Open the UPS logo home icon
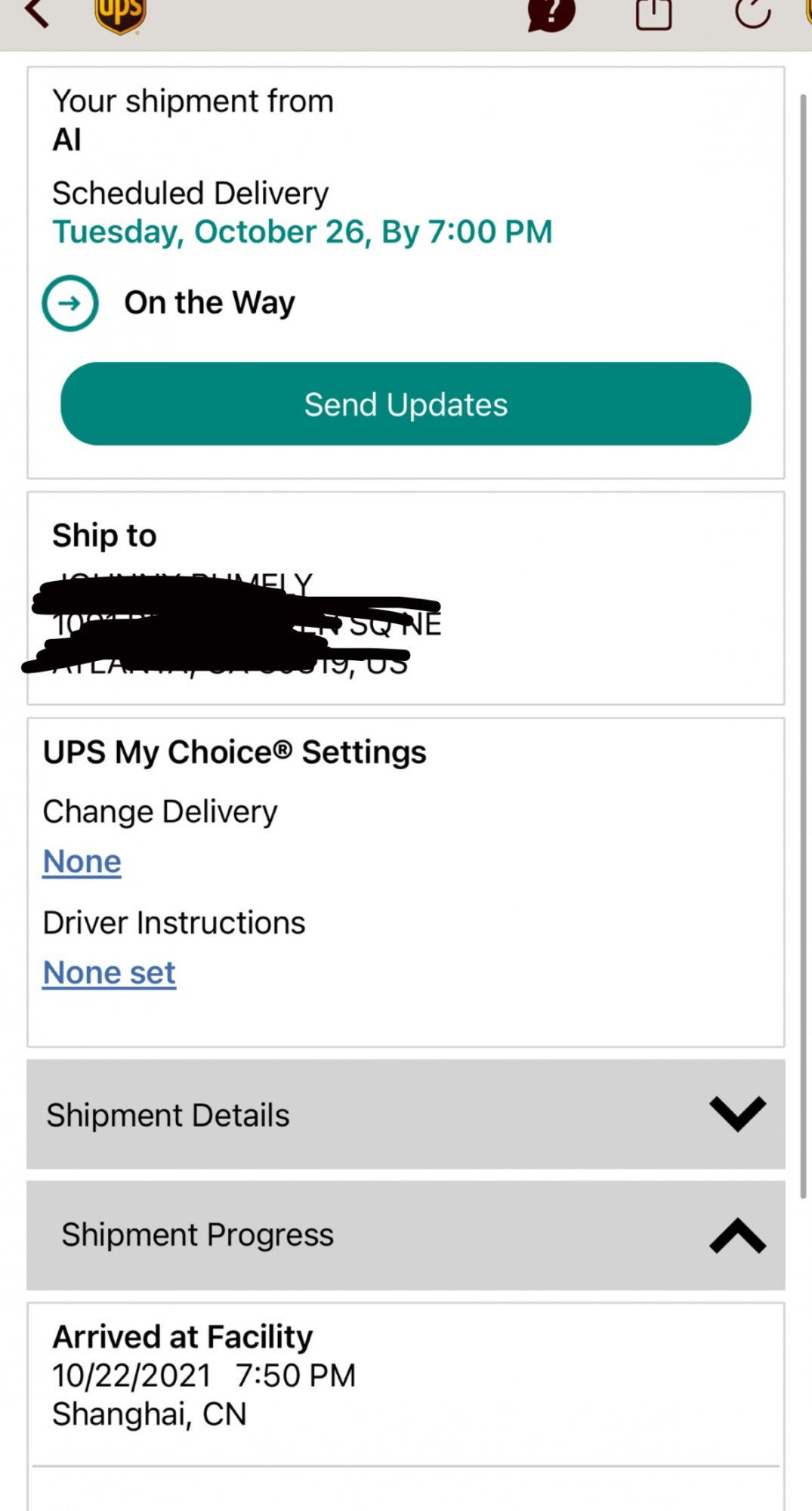812x1511 pixels. (120, 15)
